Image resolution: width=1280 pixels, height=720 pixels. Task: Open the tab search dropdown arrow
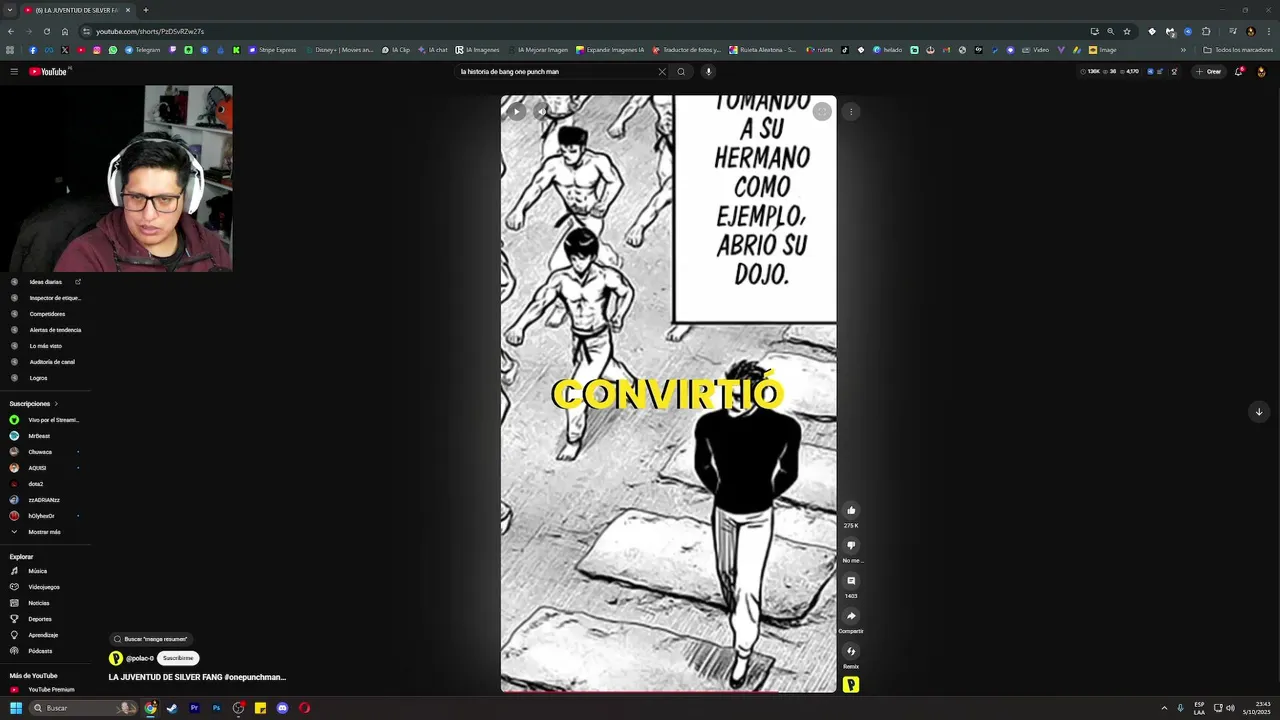coord(9,10)
